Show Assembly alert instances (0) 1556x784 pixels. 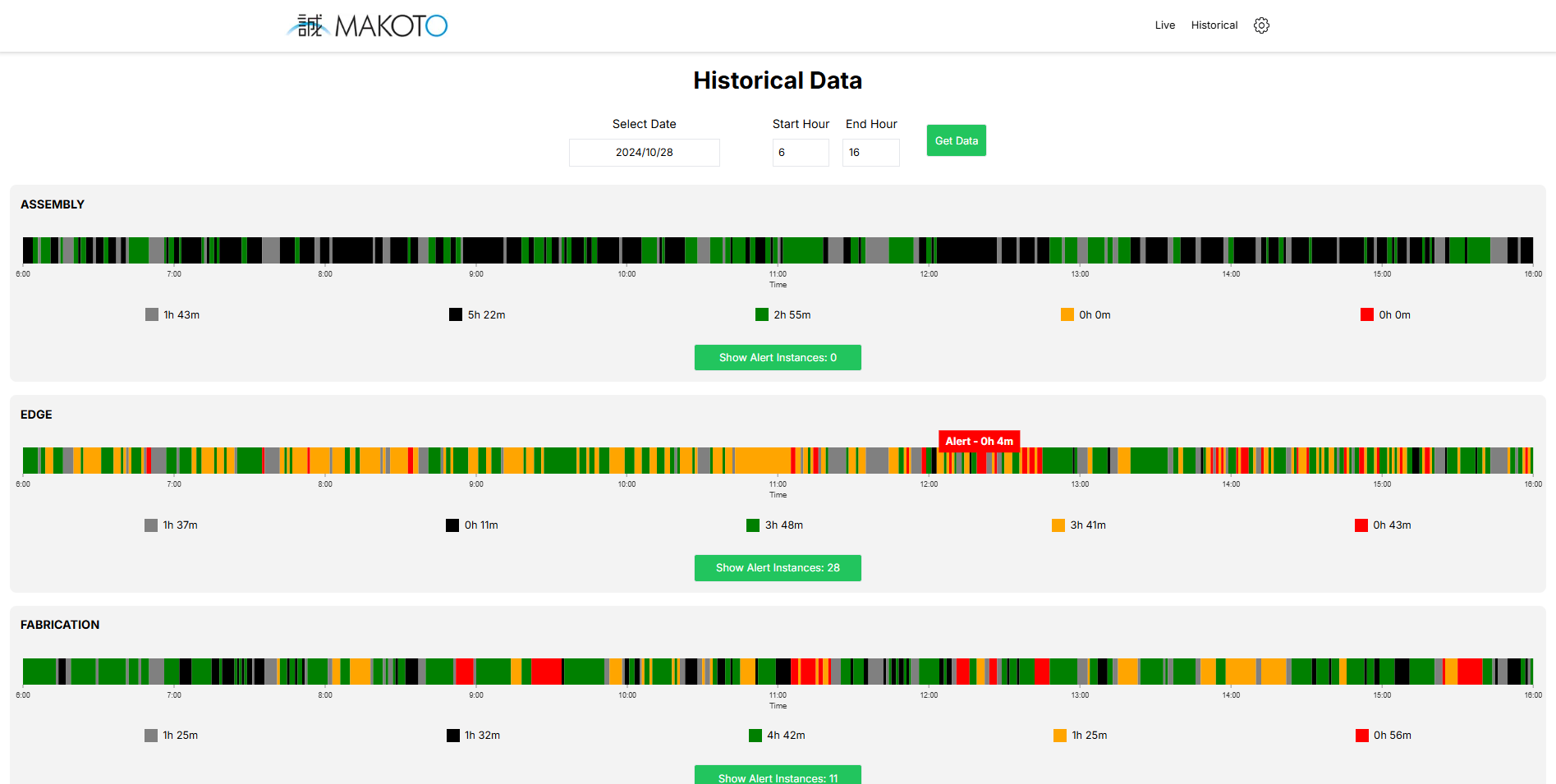click(x=778, y=358)
